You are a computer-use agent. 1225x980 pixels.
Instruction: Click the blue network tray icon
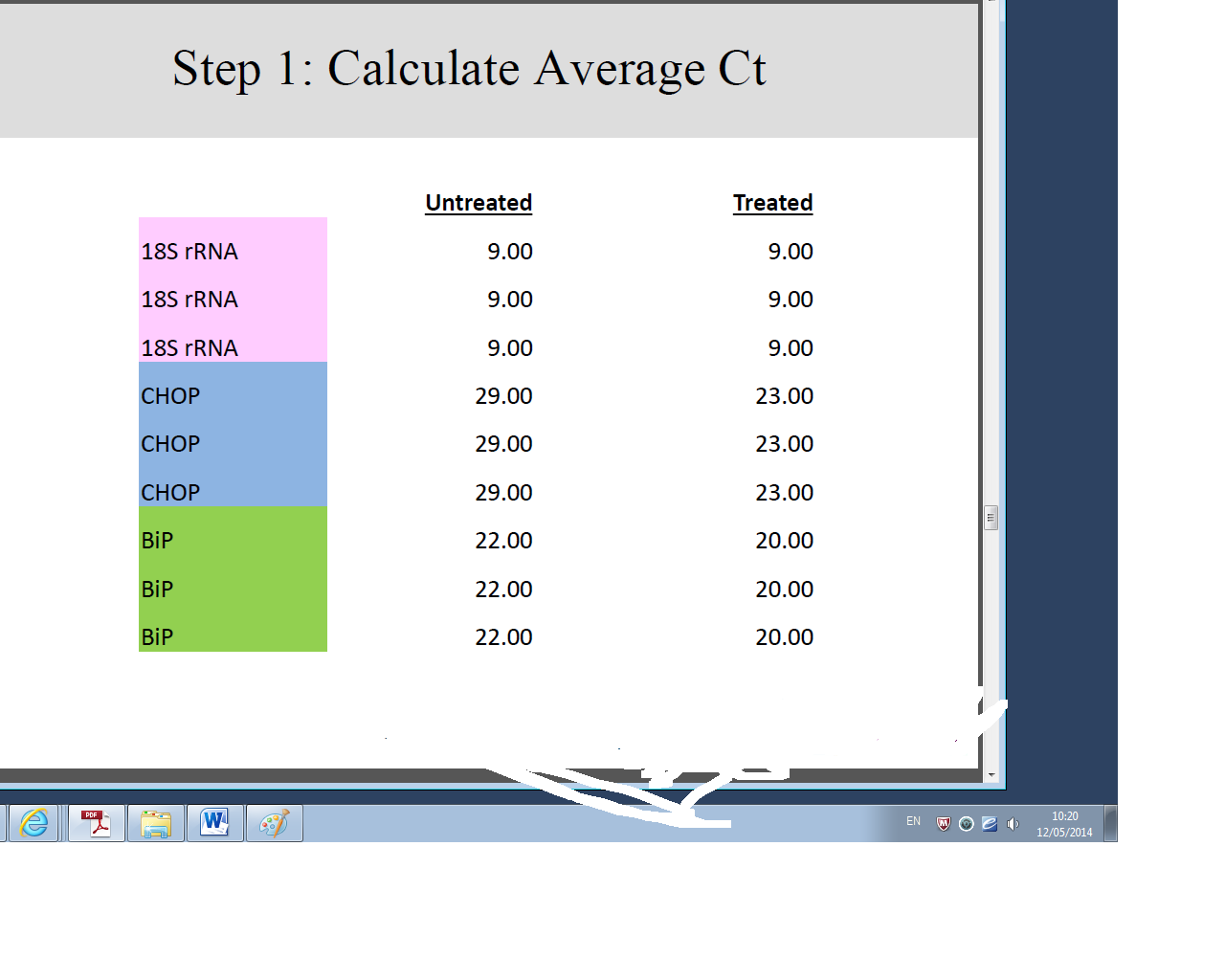(990, 824)
